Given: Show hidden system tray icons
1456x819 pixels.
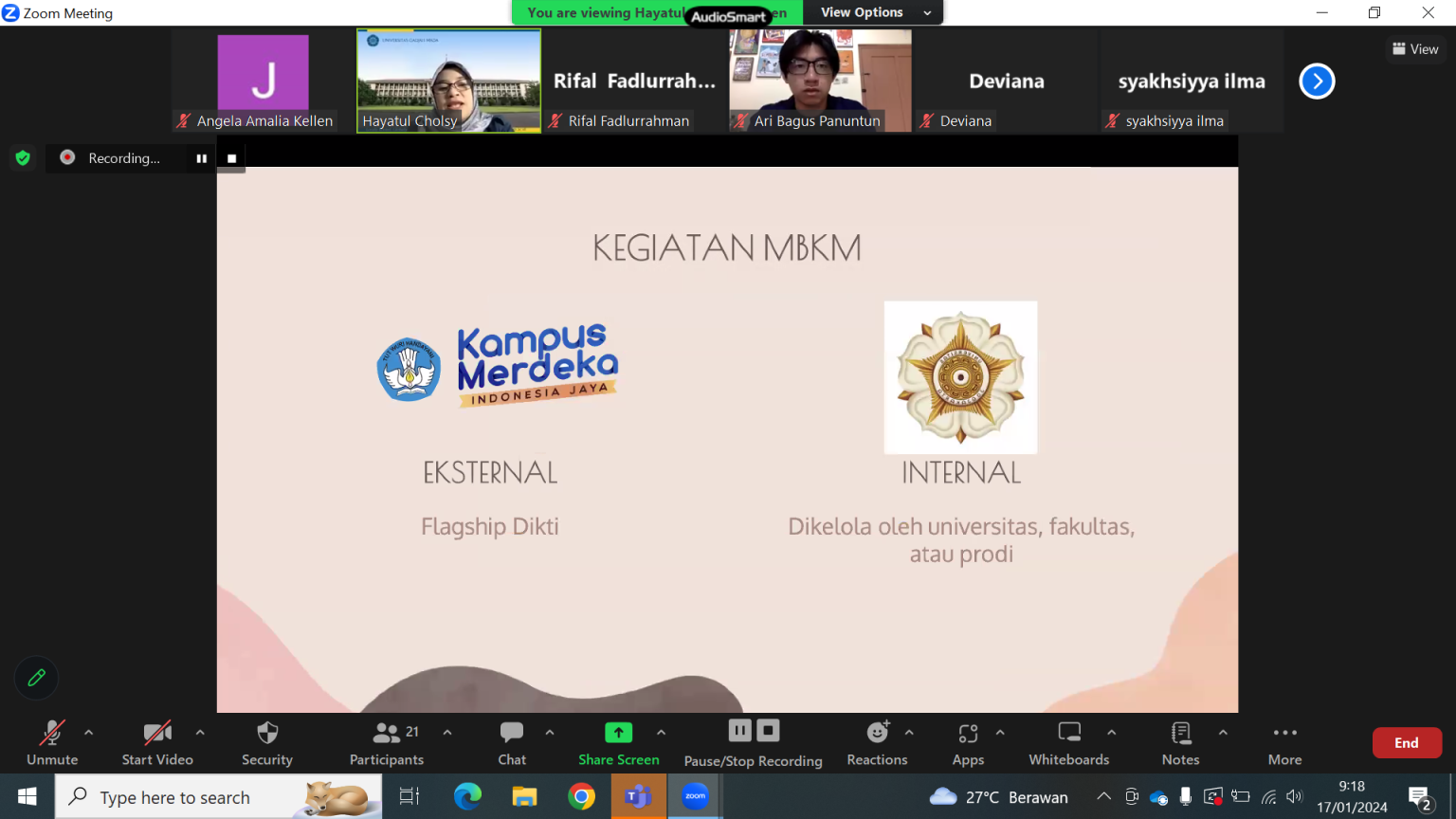Looking at the screenshot, I should (x=1103, y=797).
